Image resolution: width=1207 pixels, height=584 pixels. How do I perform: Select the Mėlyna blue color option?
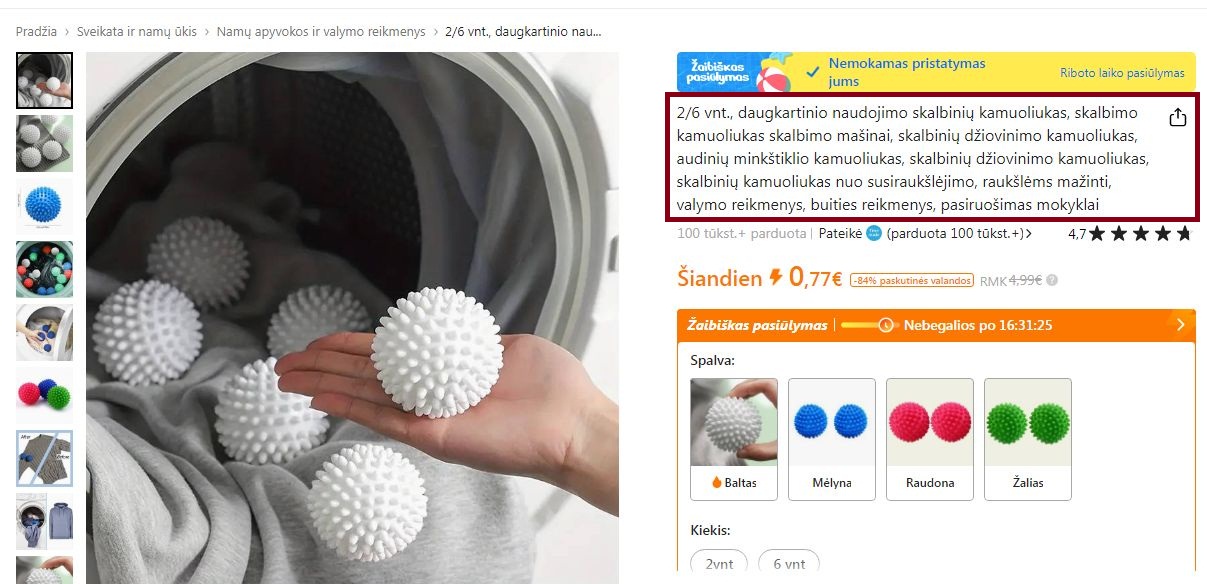[x=831, y=439]
